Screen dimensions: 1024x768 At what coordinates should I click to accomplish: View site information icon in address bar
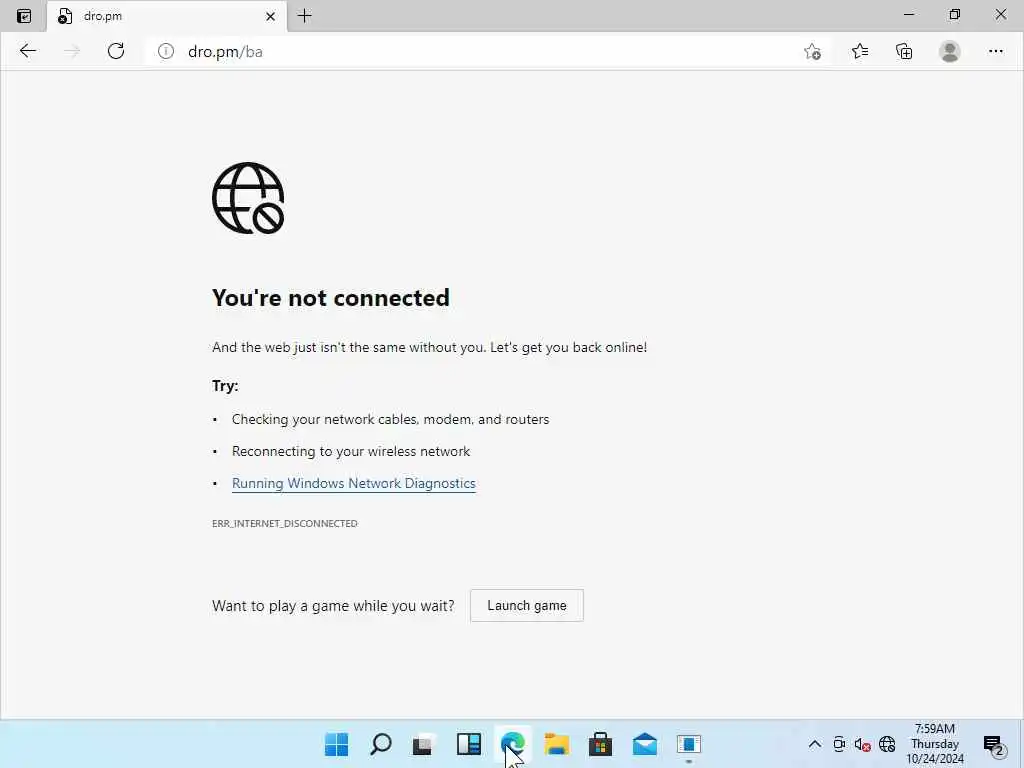(x=166, y=51)
